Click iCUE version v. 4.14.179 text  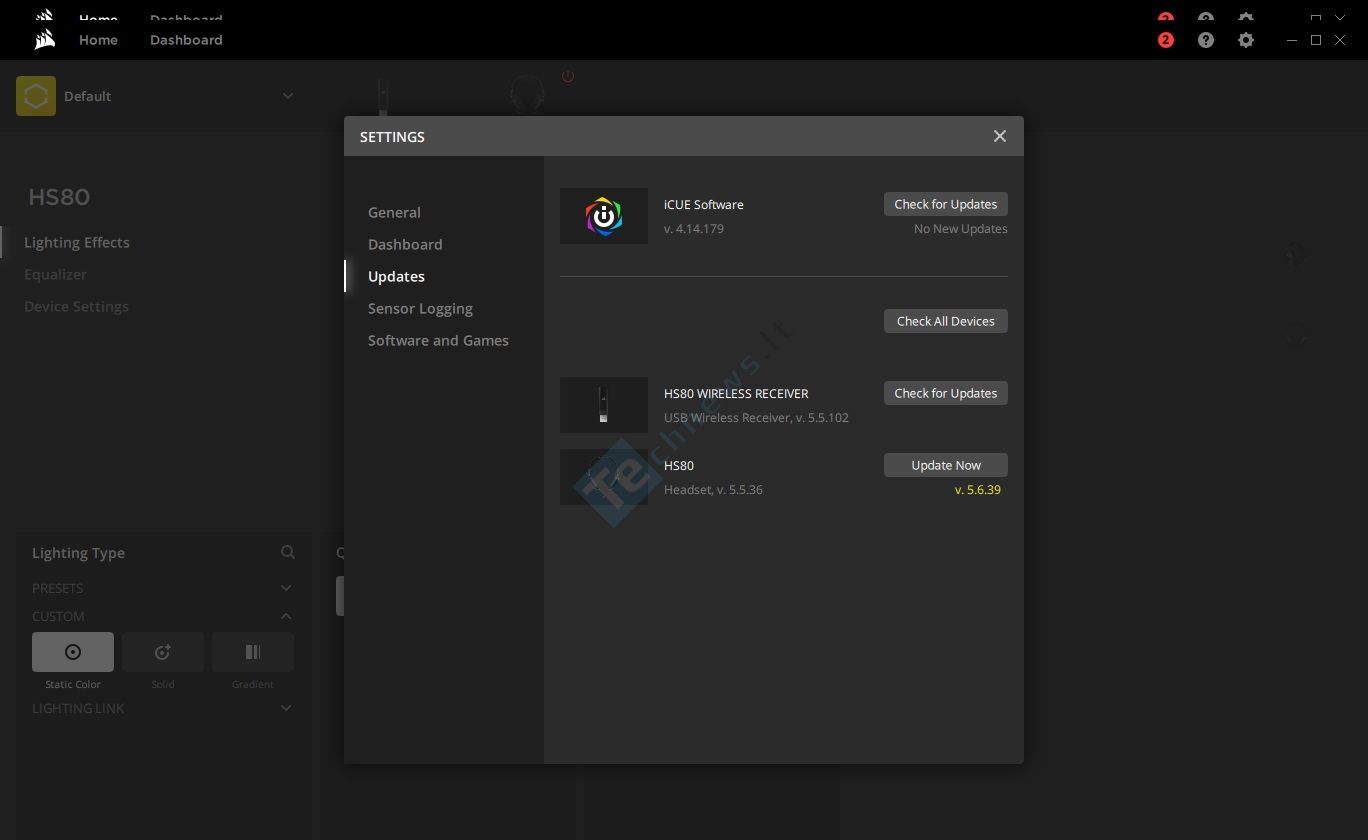click(x=694, y=229)
